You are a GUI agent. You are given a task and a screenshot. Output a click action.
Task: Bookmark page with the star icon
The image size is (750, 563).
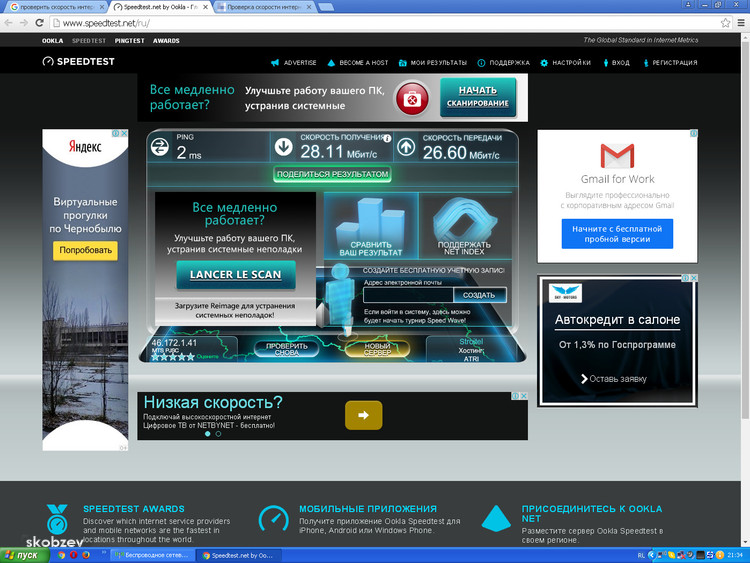tap(726, 22)
